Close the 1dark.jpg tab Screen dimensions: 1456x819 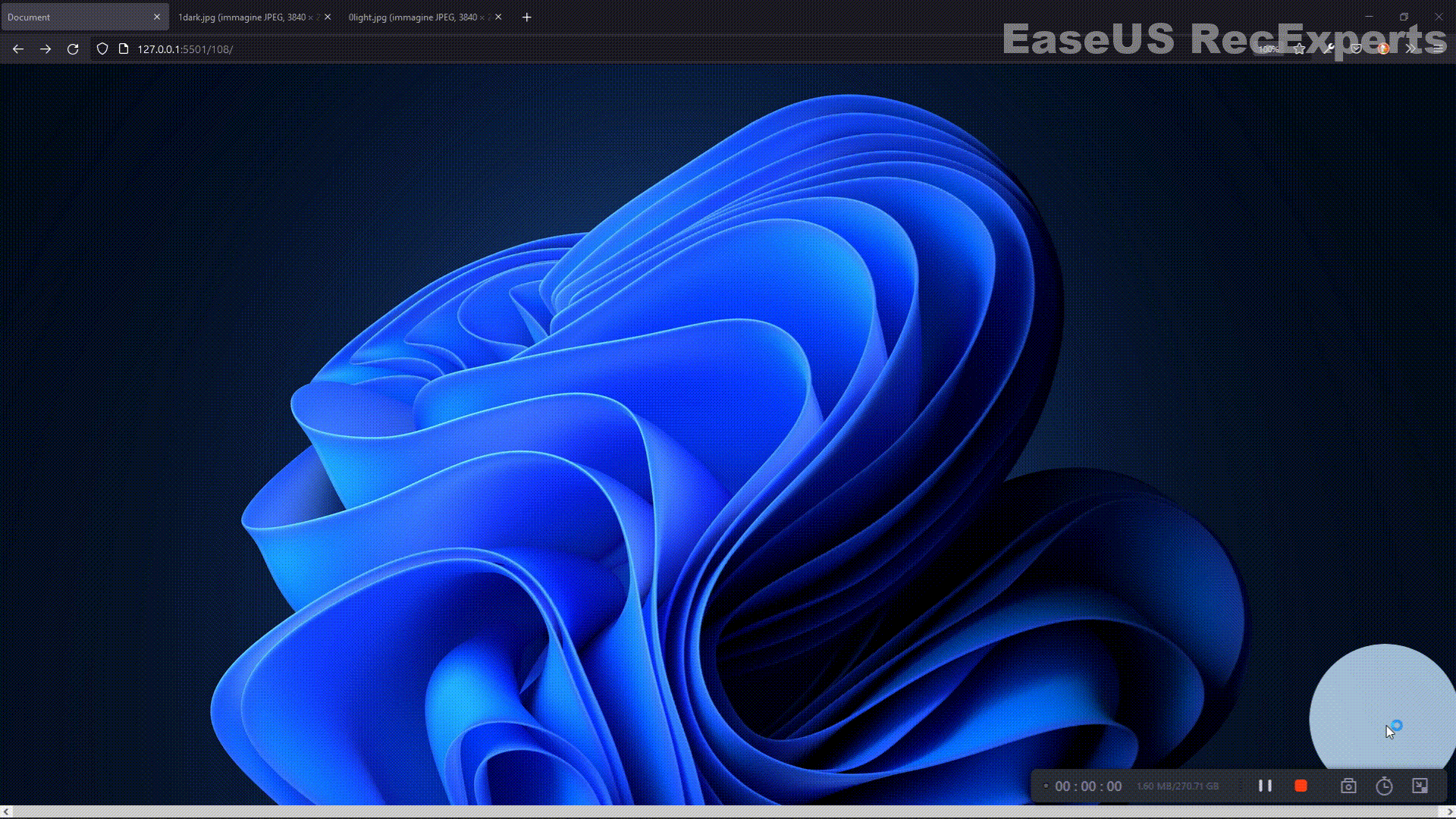click(x=328, y=17)
